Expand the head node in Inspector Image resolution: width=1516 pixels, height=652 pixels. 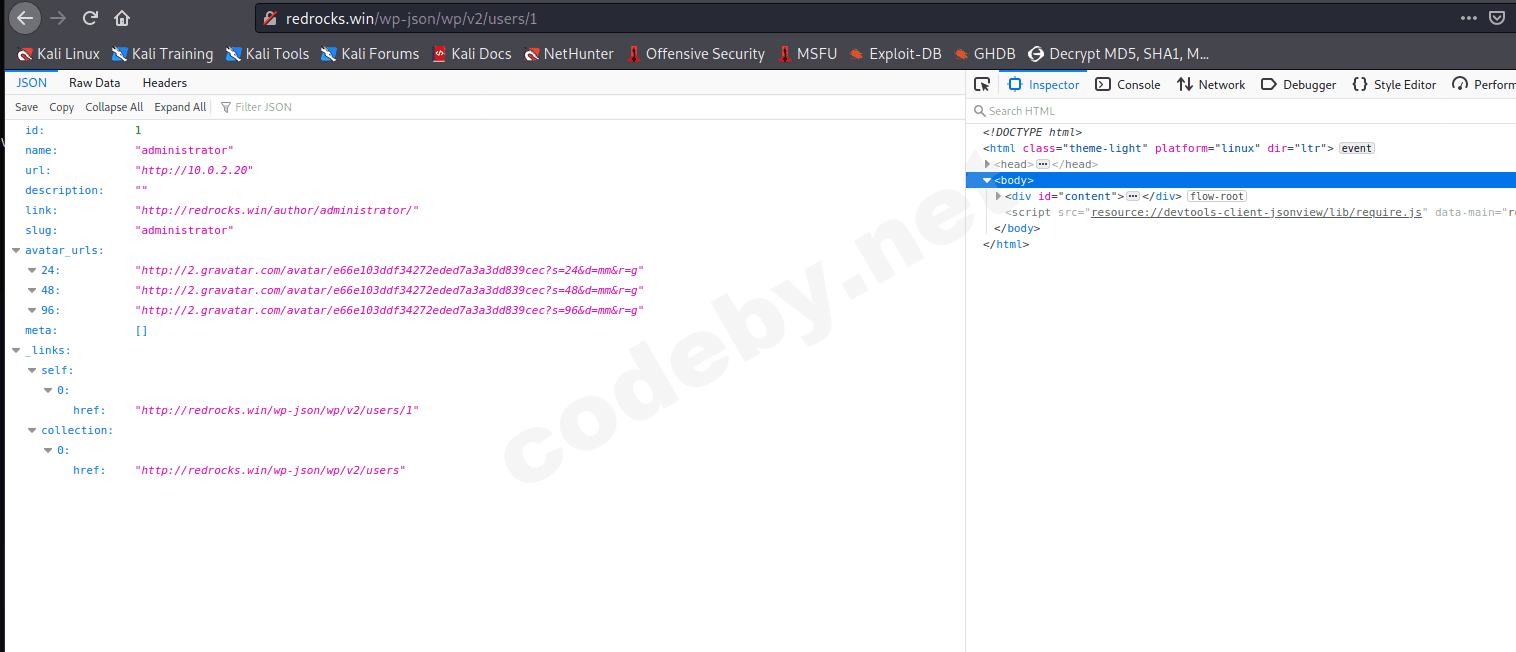click(987, 164)
